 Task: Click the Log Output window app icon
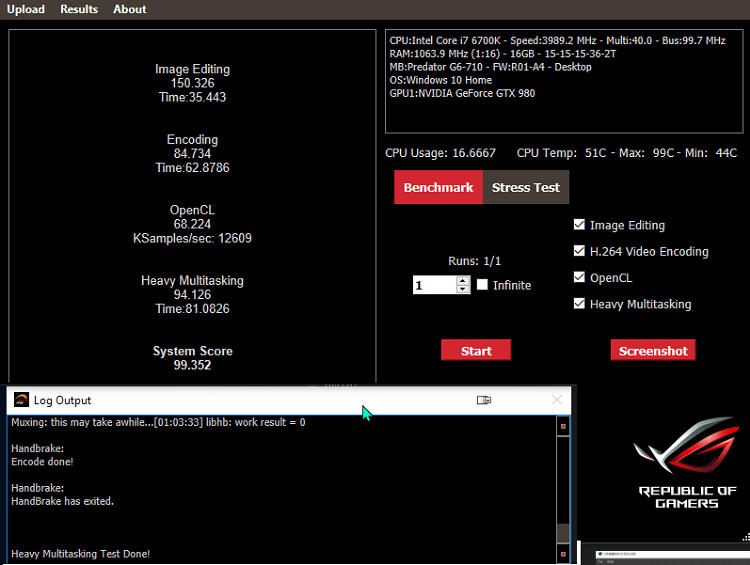point(21,399)
